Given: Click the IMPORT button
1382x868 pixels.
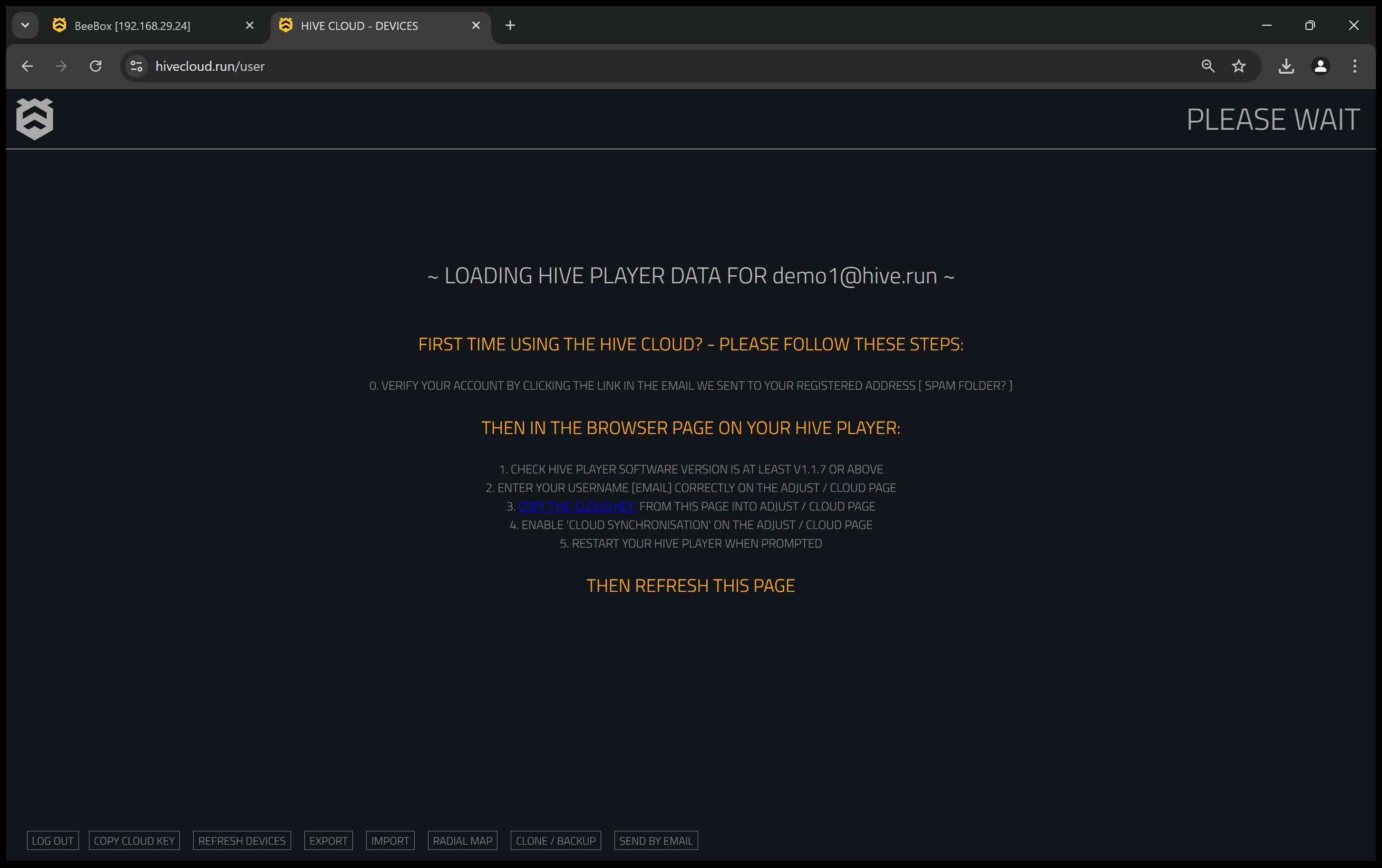Looking at the screenshot, I should (390, 840).
